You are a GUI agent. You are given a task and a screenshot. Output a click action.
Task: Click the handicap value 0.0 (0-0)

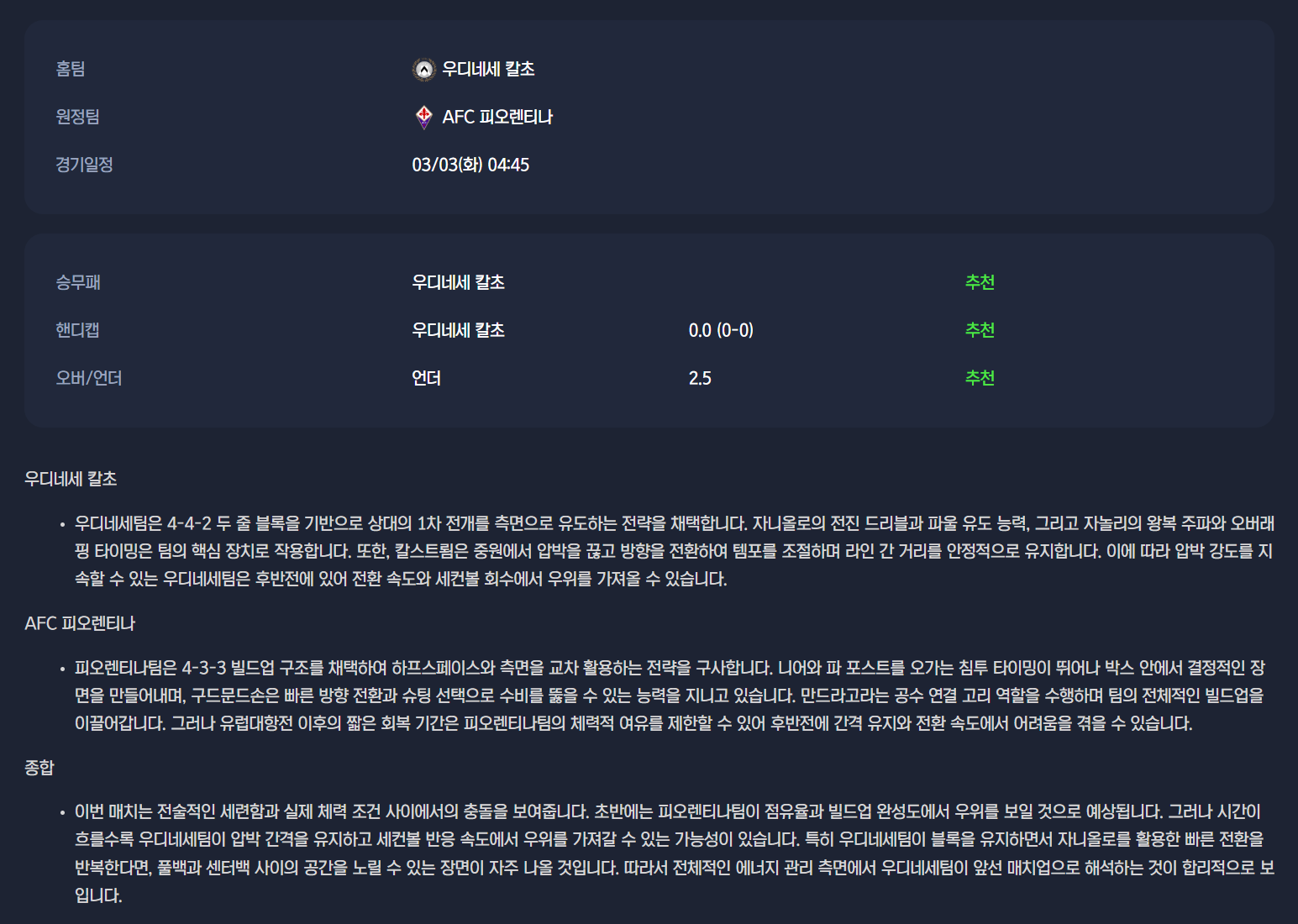tap(721, 330)
